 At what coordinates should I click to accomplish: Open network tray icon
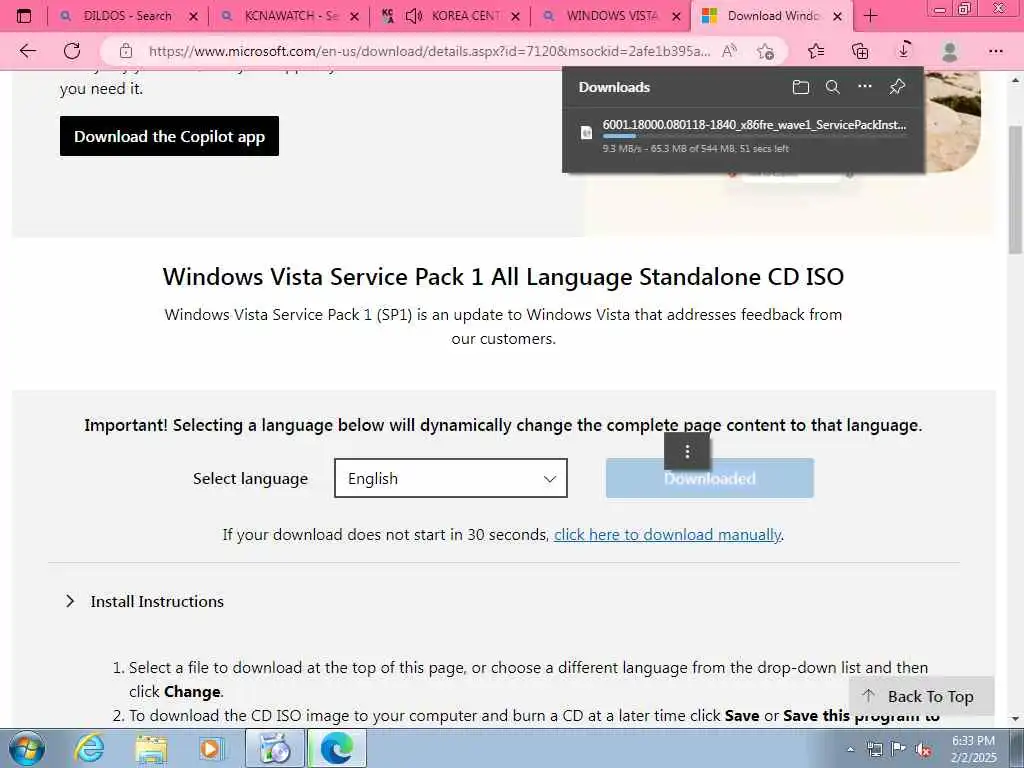coord(874,749)
